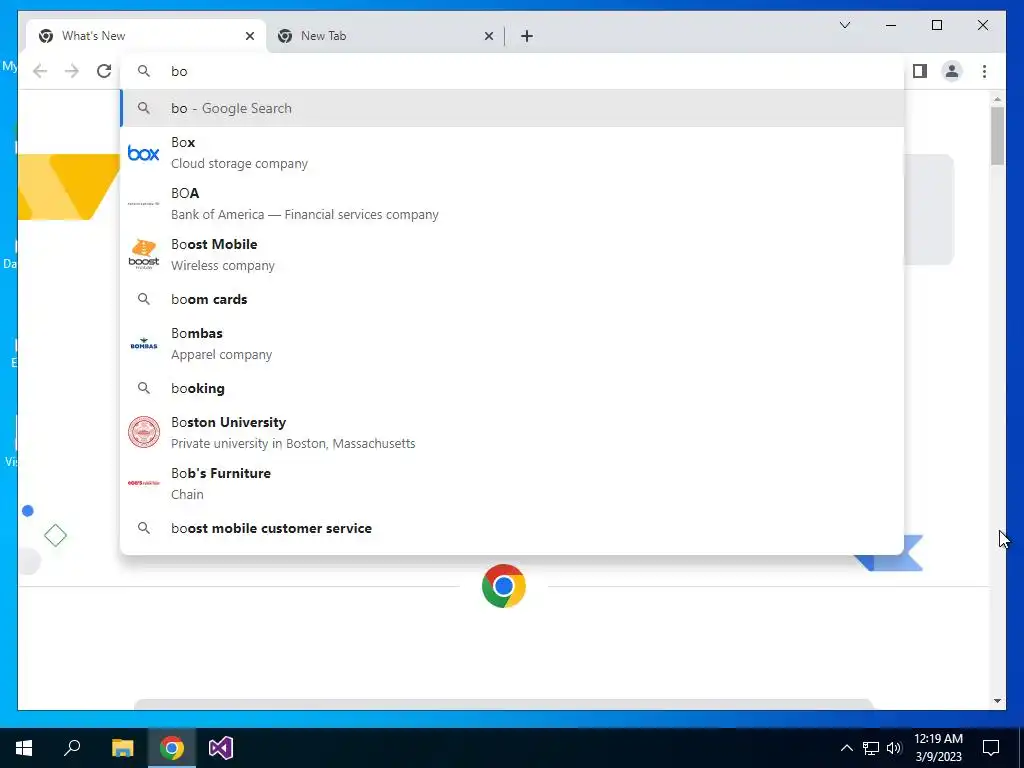Select 'bo - Google Search' suggestion
This screenshot has width=1024, height=768.
pyautogui.click(x=512, y=108)
